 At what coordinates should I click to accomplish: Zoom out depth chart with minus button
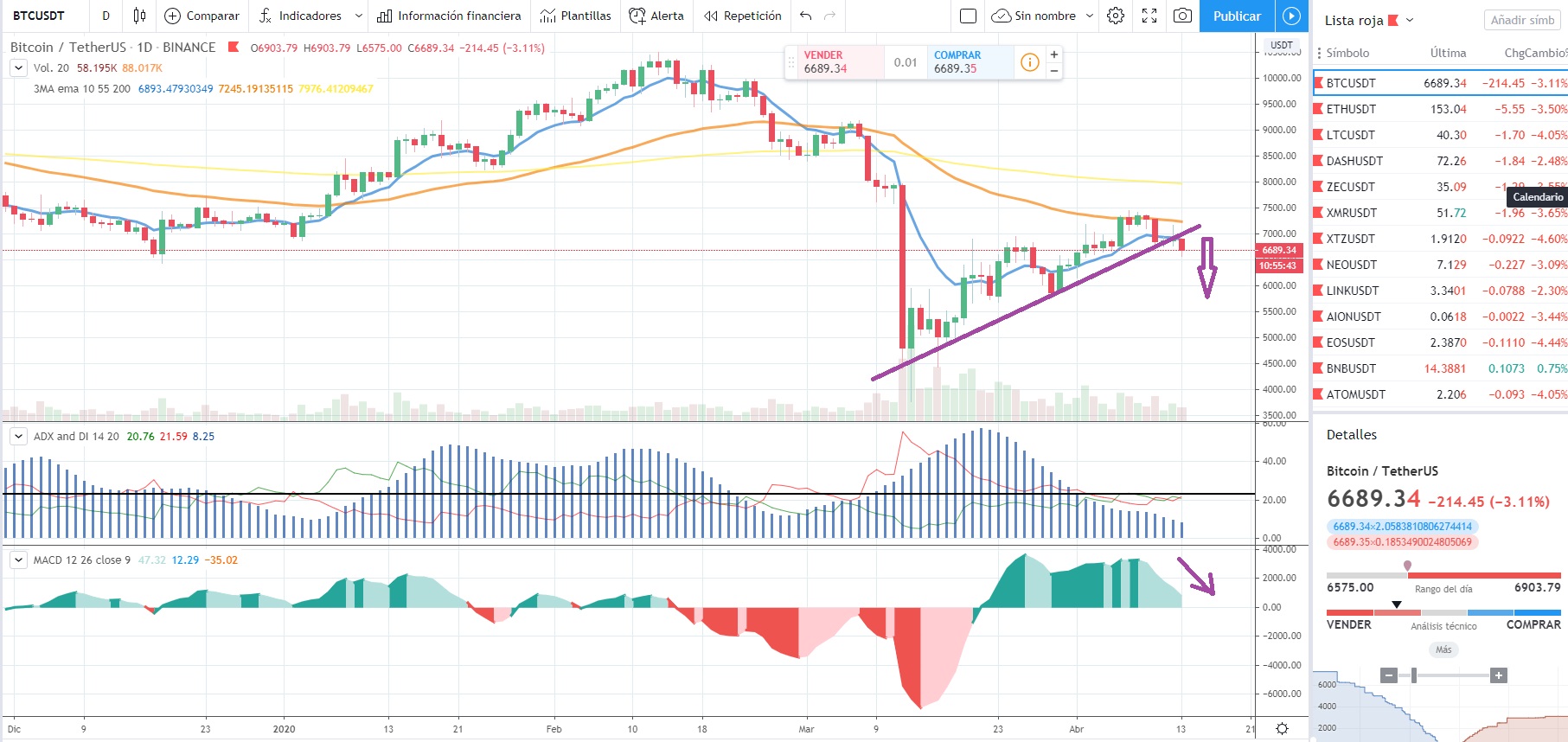(x=1389, y=675)
